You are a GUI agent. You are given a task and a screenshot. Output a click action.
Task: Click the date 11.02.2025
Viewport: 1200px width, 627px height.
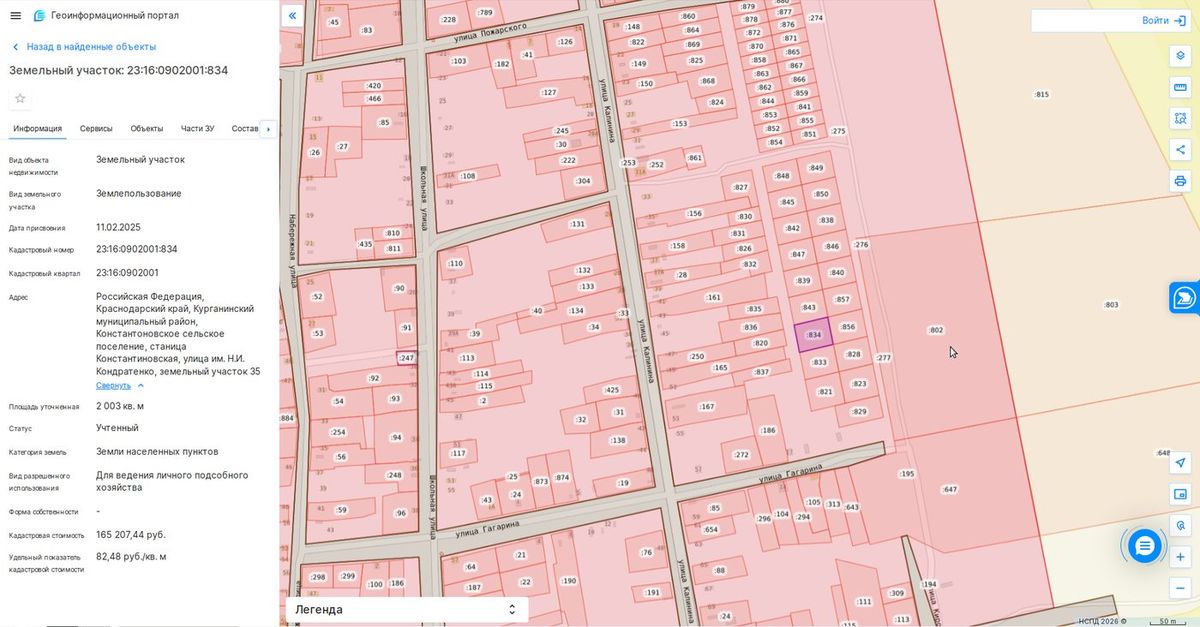click(x=118, y=227)
